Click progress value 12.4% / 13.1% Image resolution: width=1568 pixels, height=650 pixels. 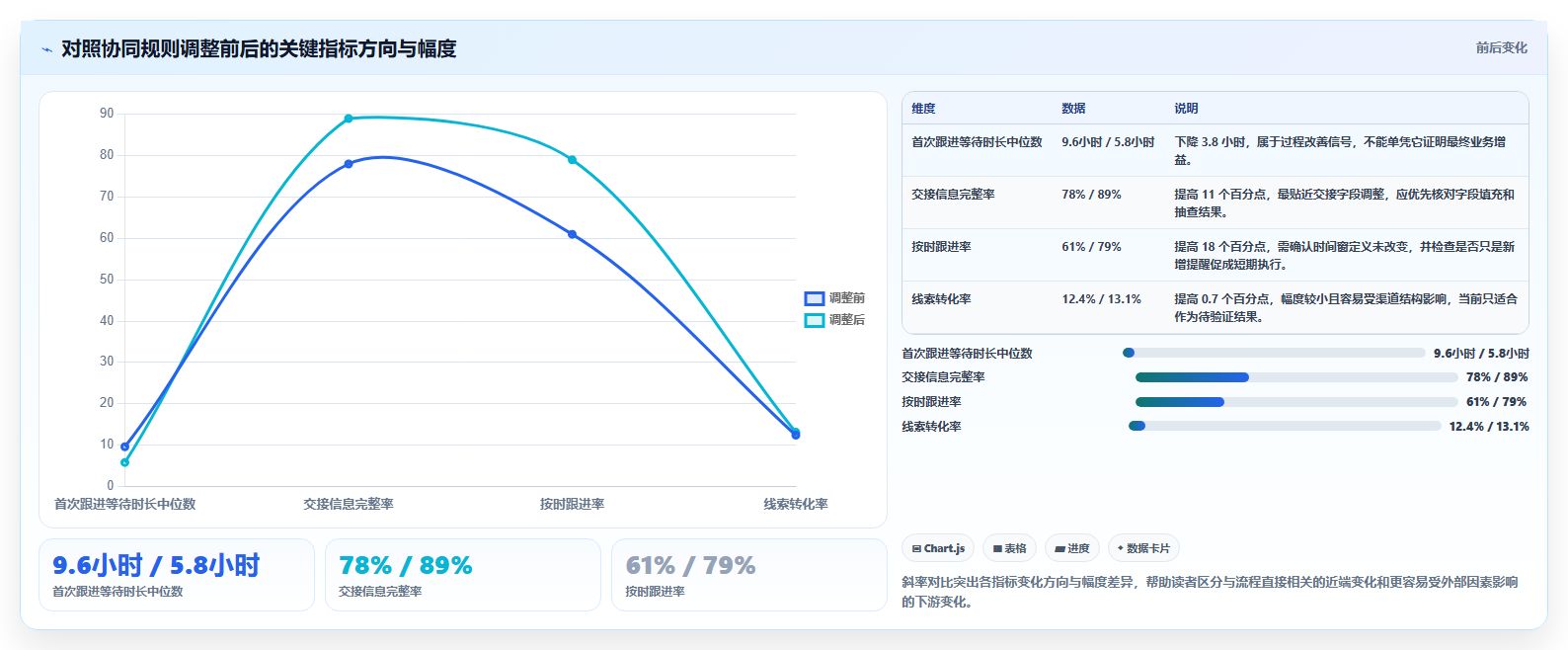[1489, 427]
